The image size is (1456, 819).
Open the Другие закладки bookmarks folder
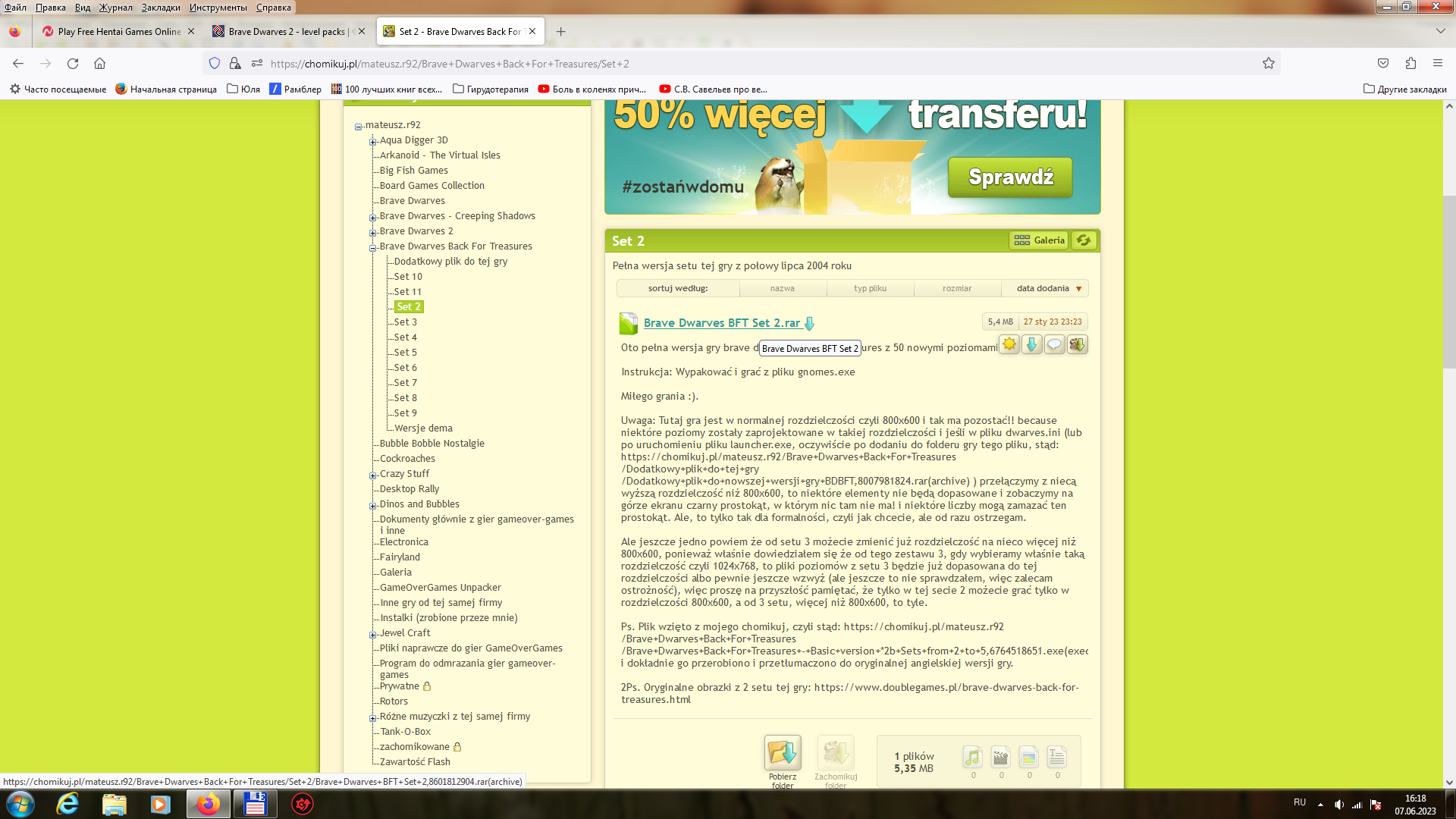[1405, 89]
